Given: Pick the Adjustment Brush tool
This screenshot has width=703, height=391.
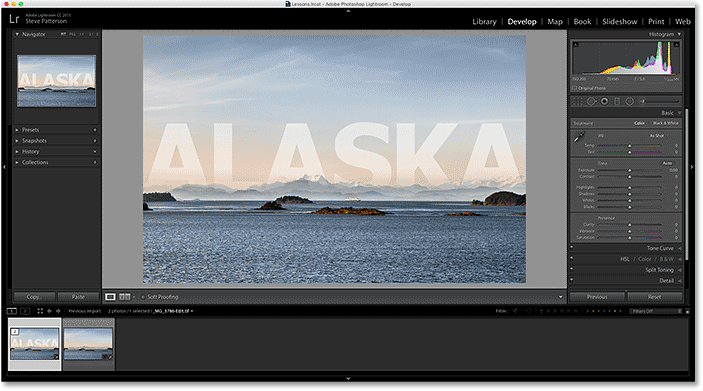Looking at the screenshot, I should (x=659, y=101).
